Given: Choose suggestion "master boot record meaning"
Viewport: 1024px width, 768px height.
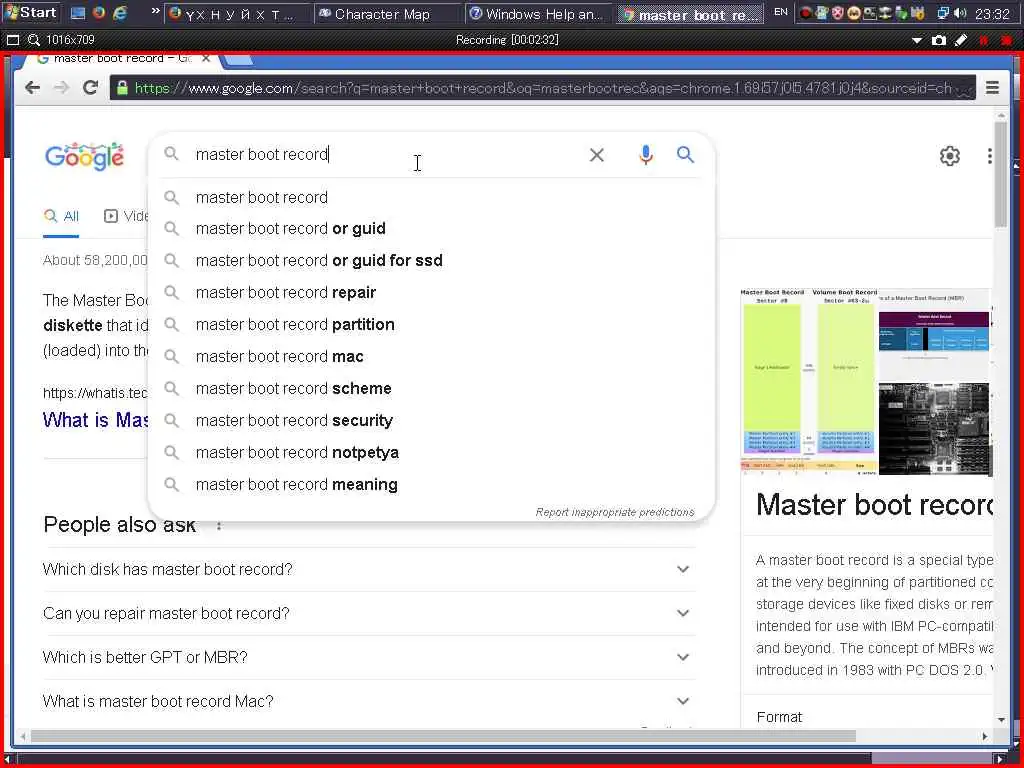Looking at the screenshot, I should coord(431,485).
